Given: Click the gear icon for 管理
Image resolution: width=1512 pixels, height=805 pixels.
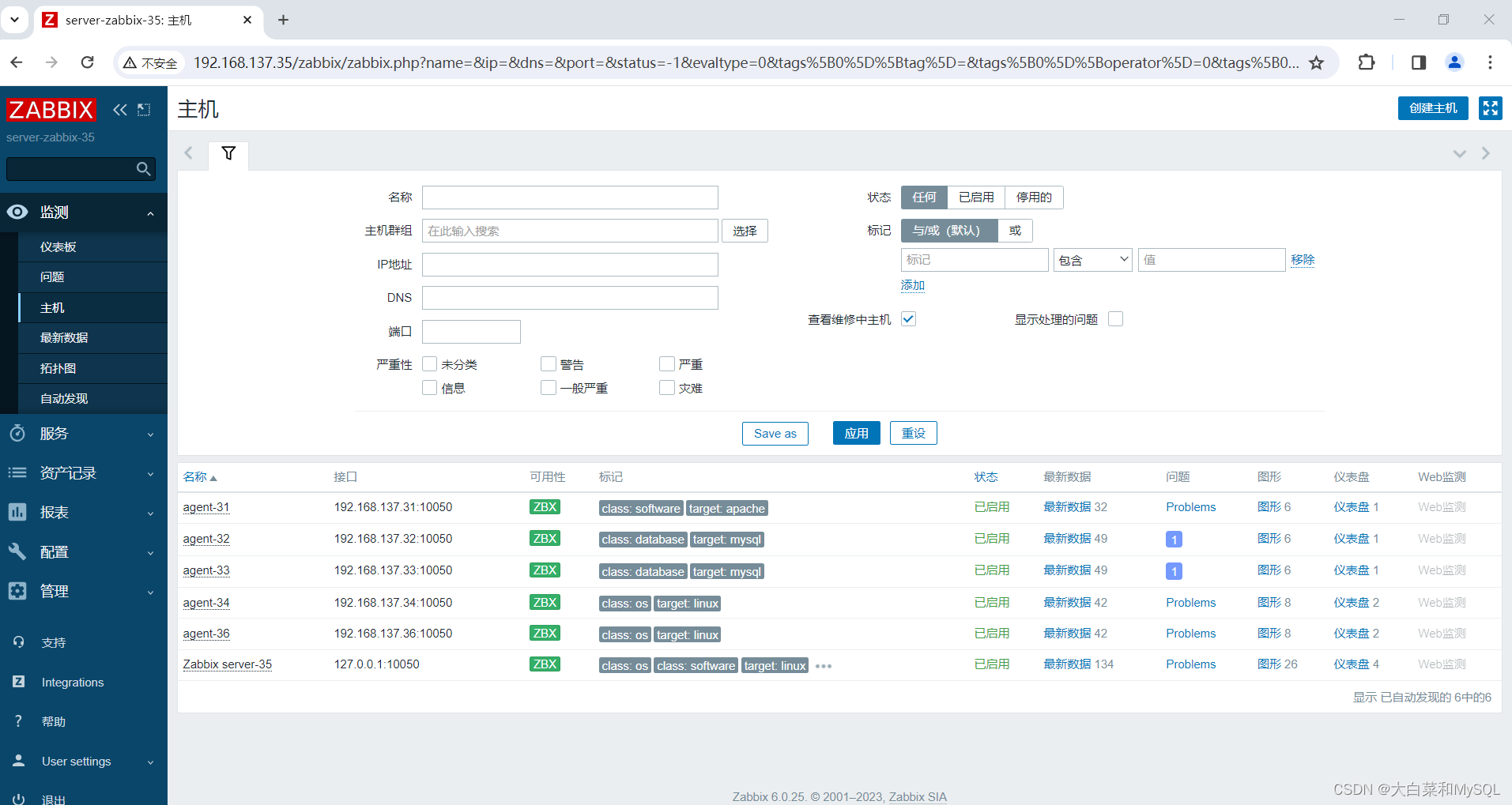Looking at the screenshot, I should [x=17, y=591].
